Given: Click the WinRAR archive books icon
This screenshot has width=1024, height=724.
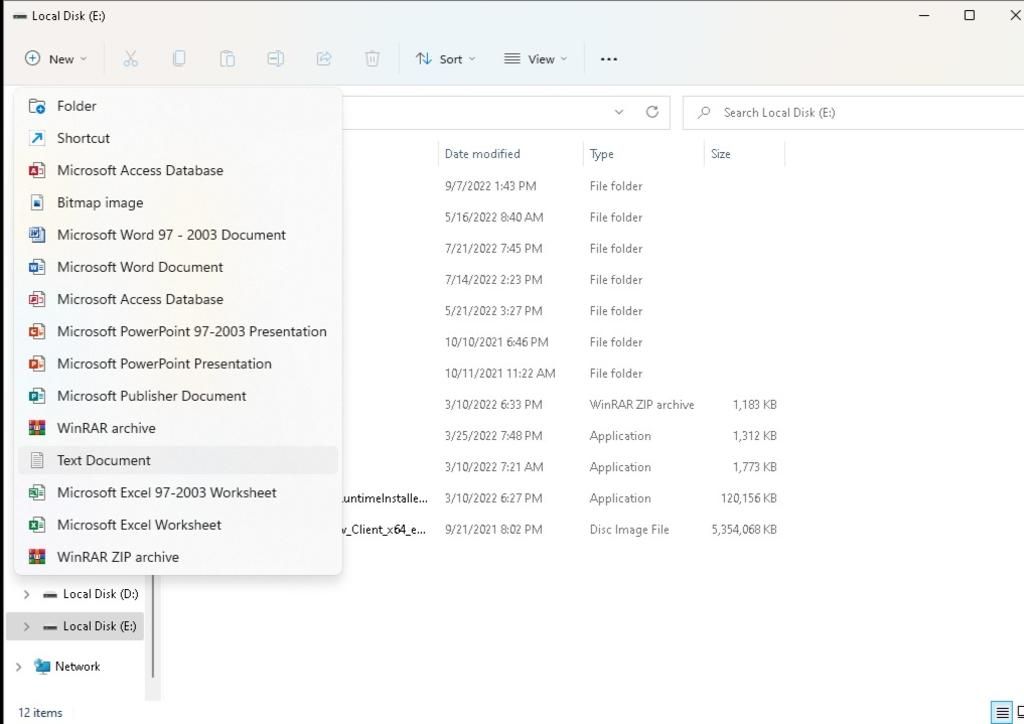Looking at the screenshot, I should coord(37,428).
